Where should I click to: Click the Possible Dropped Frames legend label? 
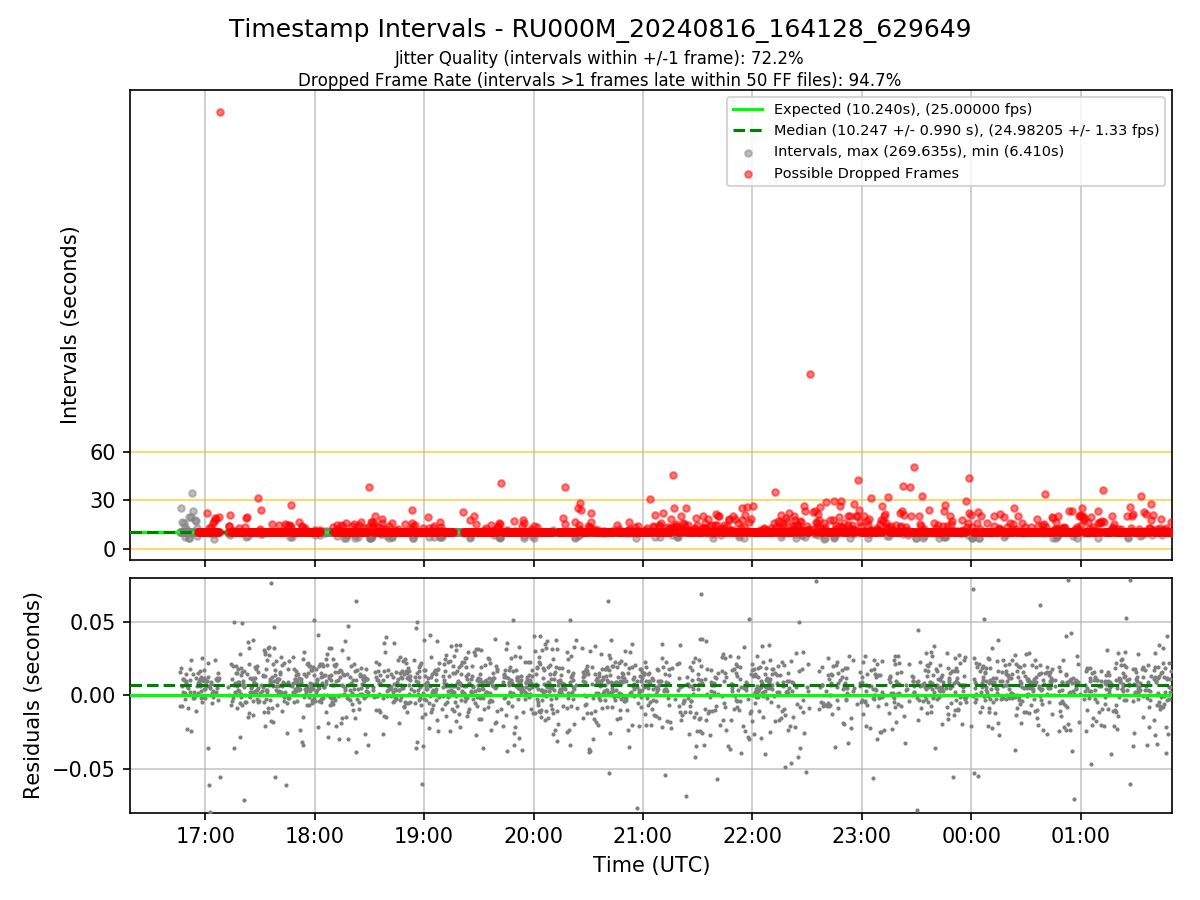tap(866, 173)
